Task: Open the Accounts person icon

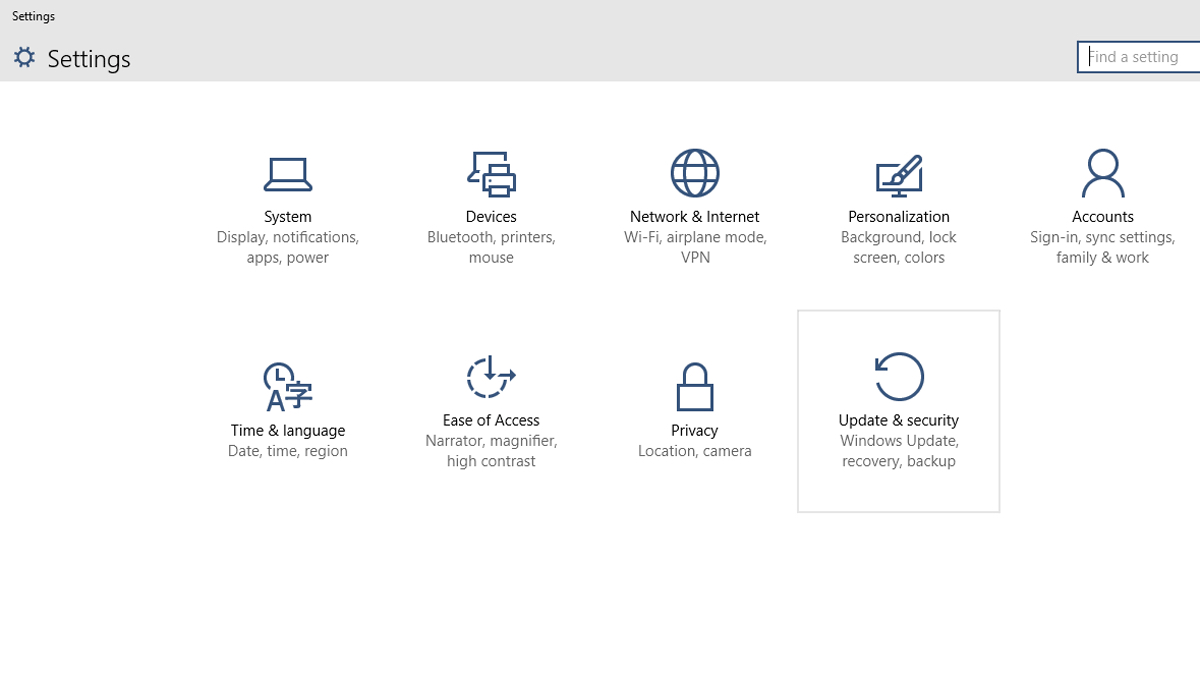Action: pyautogui.click(x=1103, y=173)
